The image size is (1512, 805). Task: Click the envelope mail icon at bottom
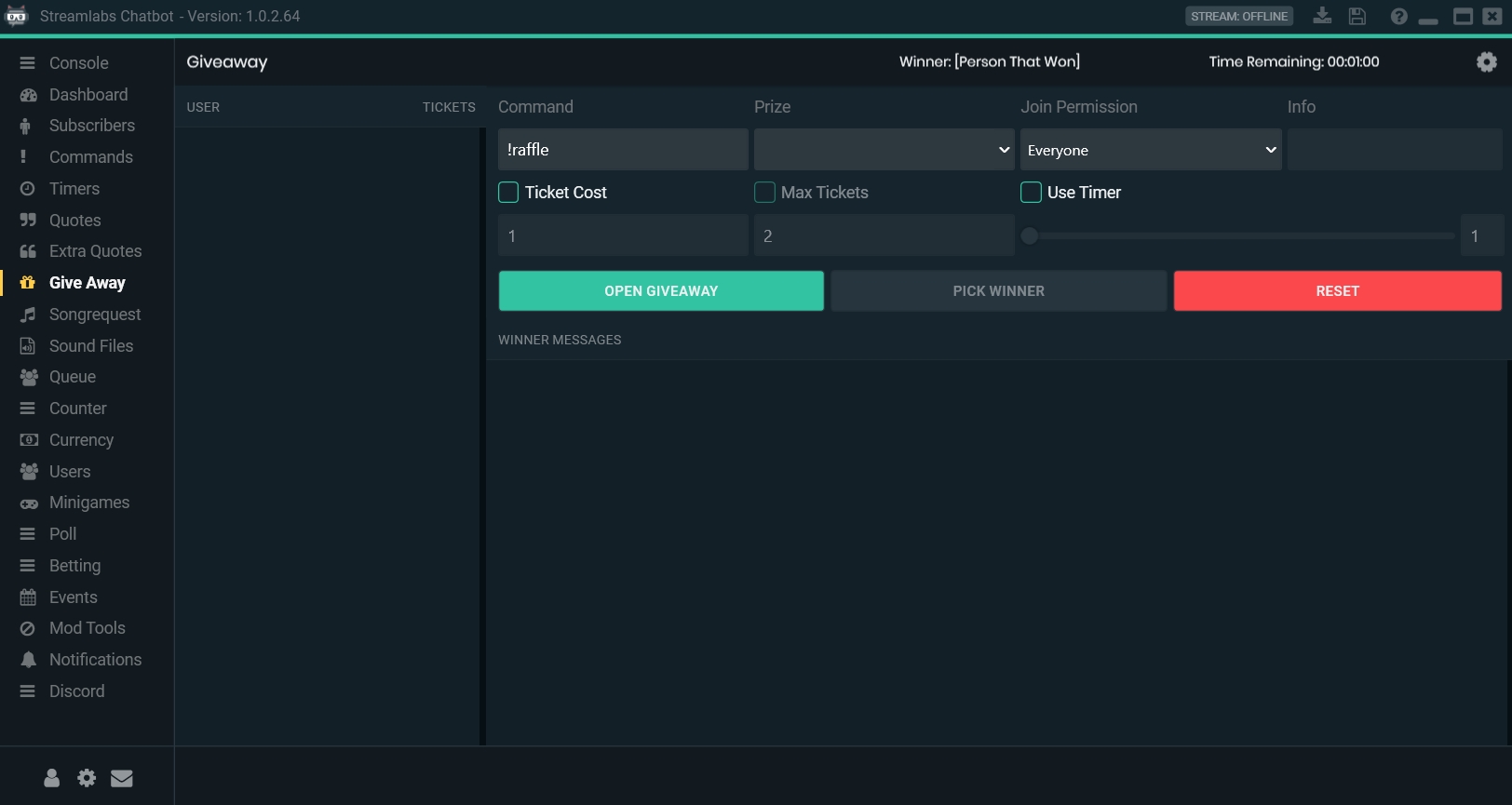click(122, 778)
